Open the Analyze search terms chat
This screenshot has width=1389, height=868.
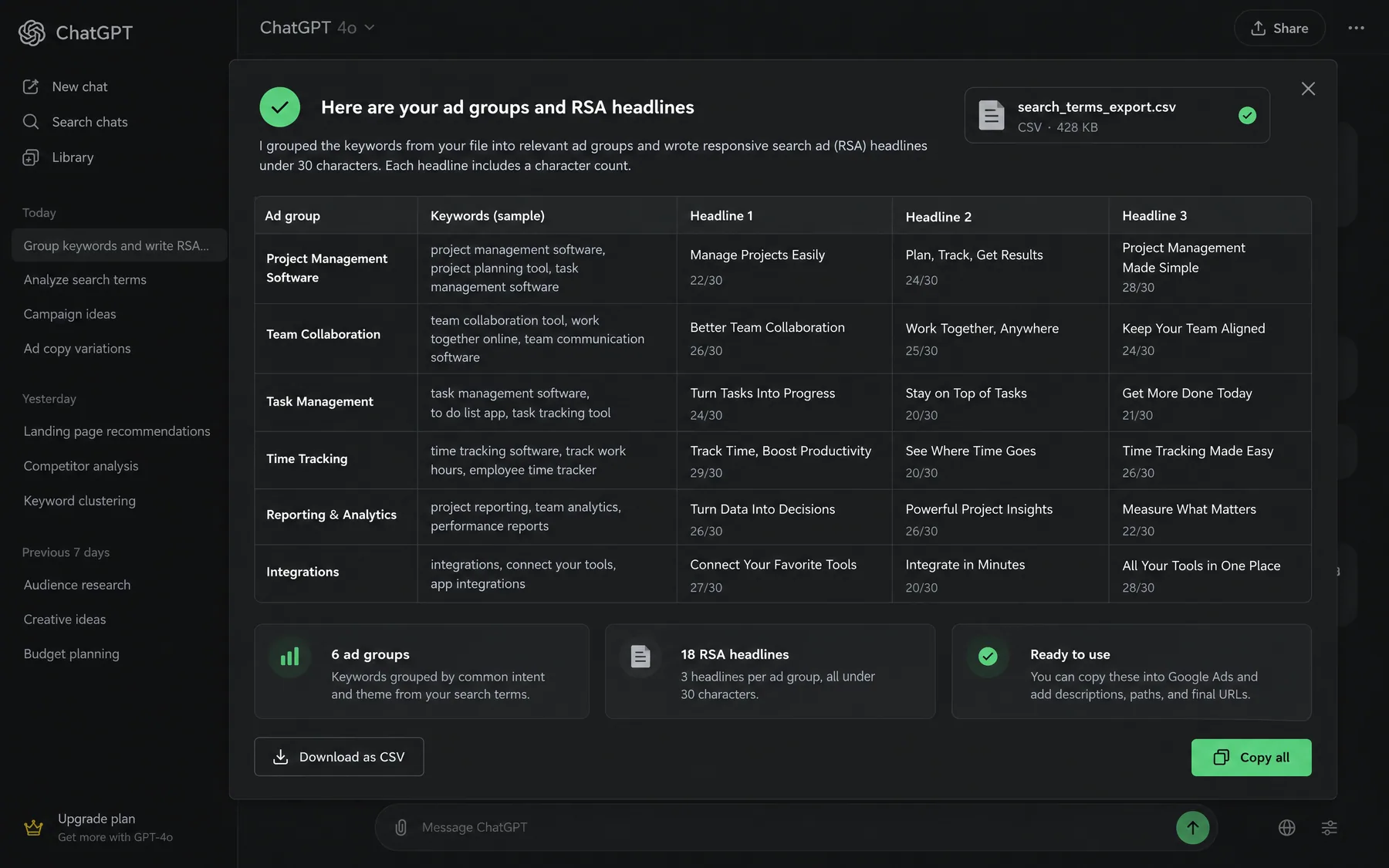[85, 280]
